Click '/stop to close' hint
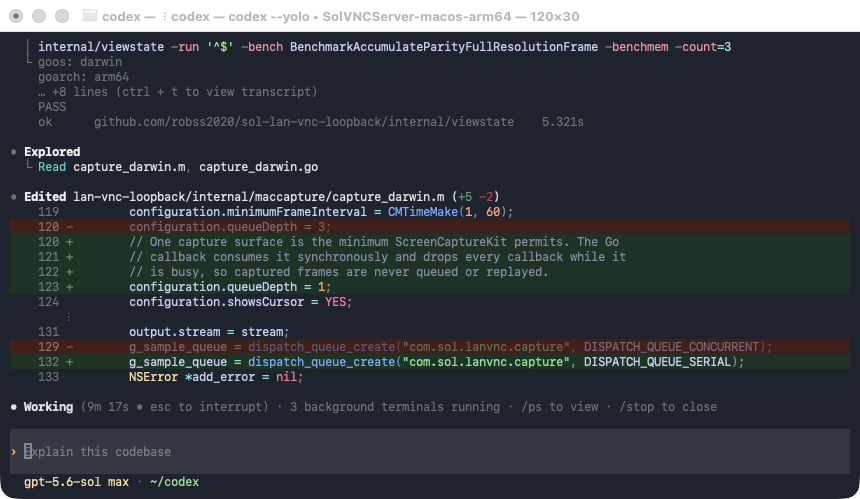860x499 pixels. [668, 407]
